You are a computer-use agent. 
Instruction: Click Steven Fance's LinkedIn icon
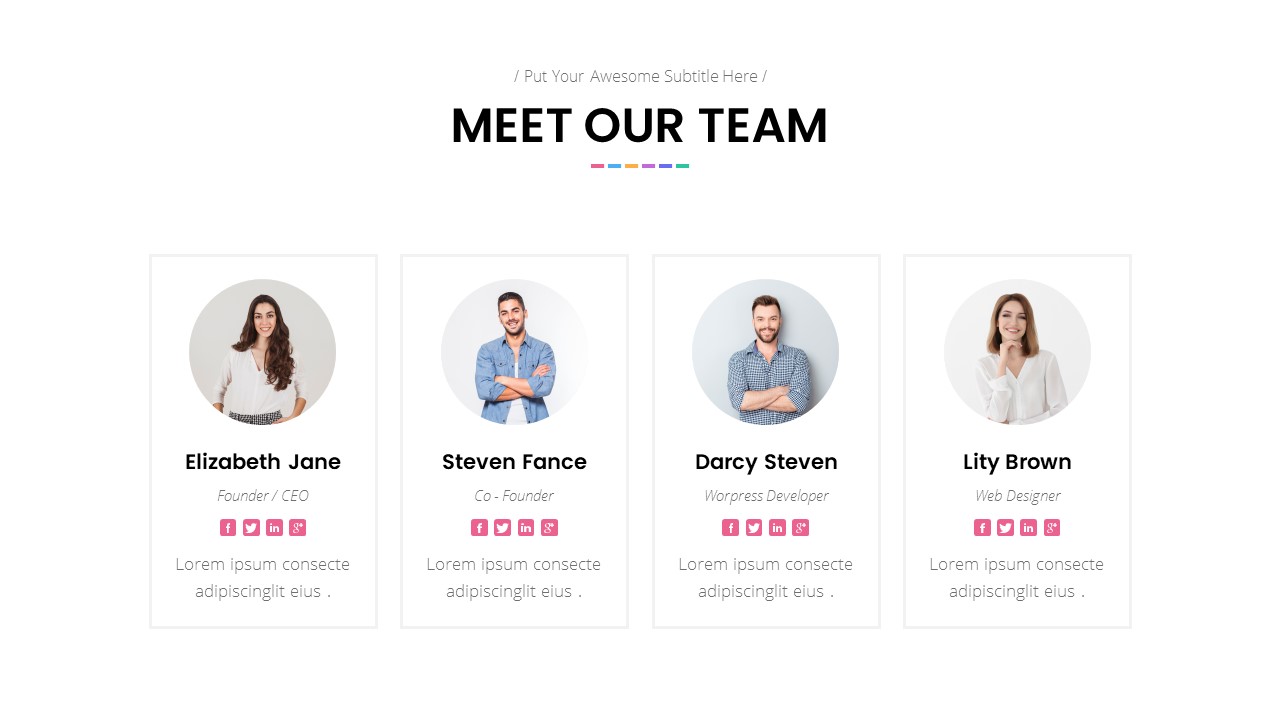click(526, 528)
